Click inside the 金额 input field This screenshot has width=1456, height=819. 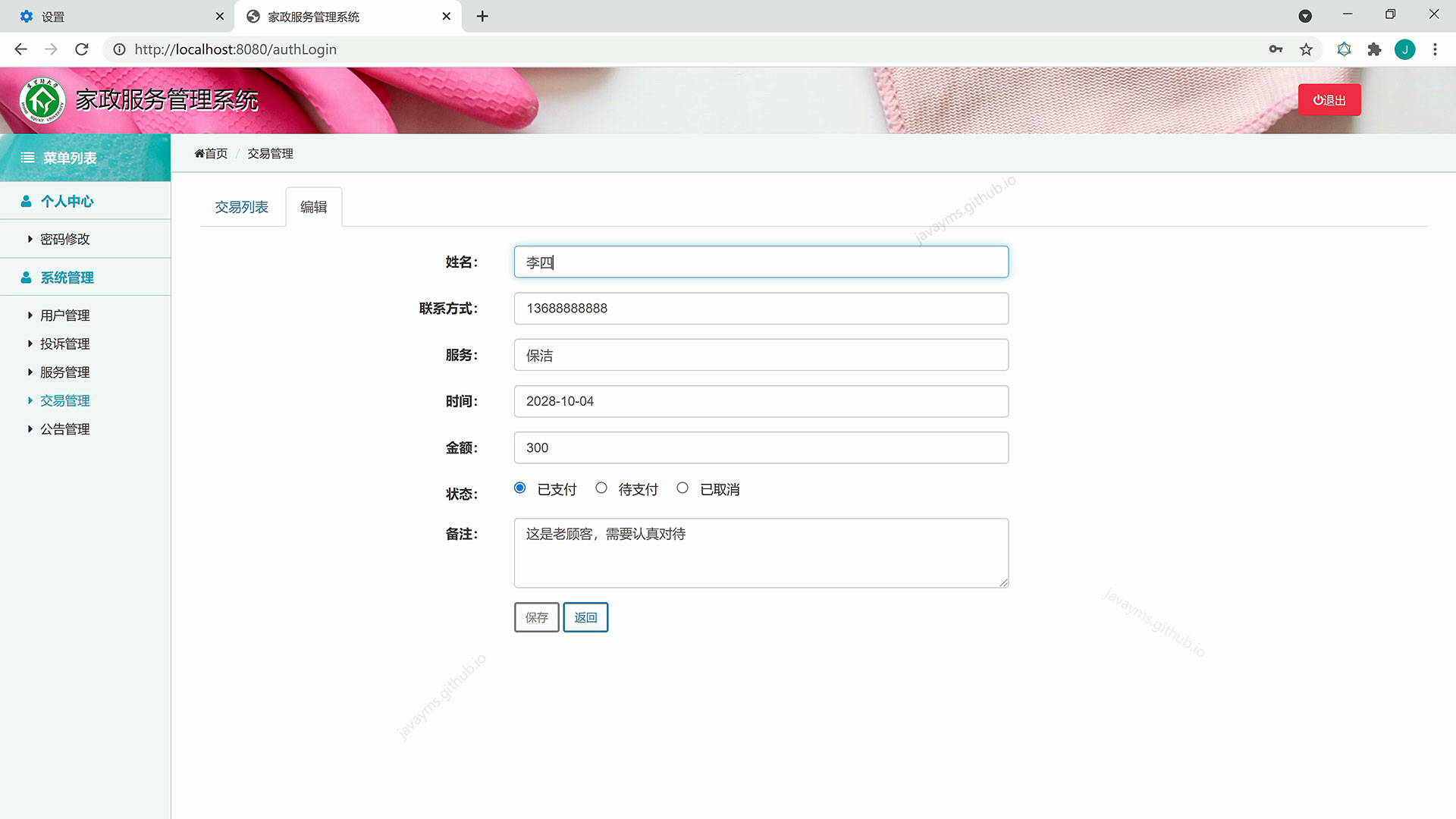[761, 447]
